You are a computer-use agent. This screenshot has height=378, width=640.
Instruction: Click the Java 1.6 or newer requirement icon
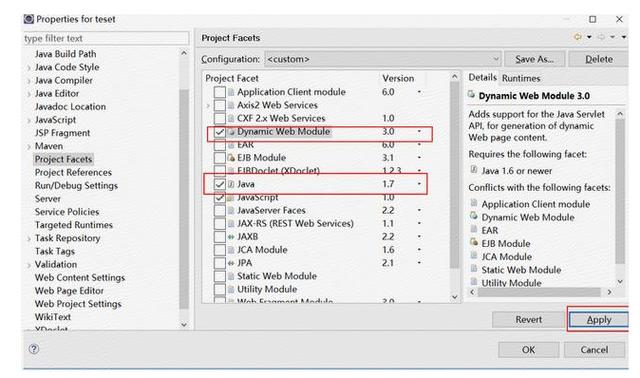pyautogui.click(x=474, y=169)
